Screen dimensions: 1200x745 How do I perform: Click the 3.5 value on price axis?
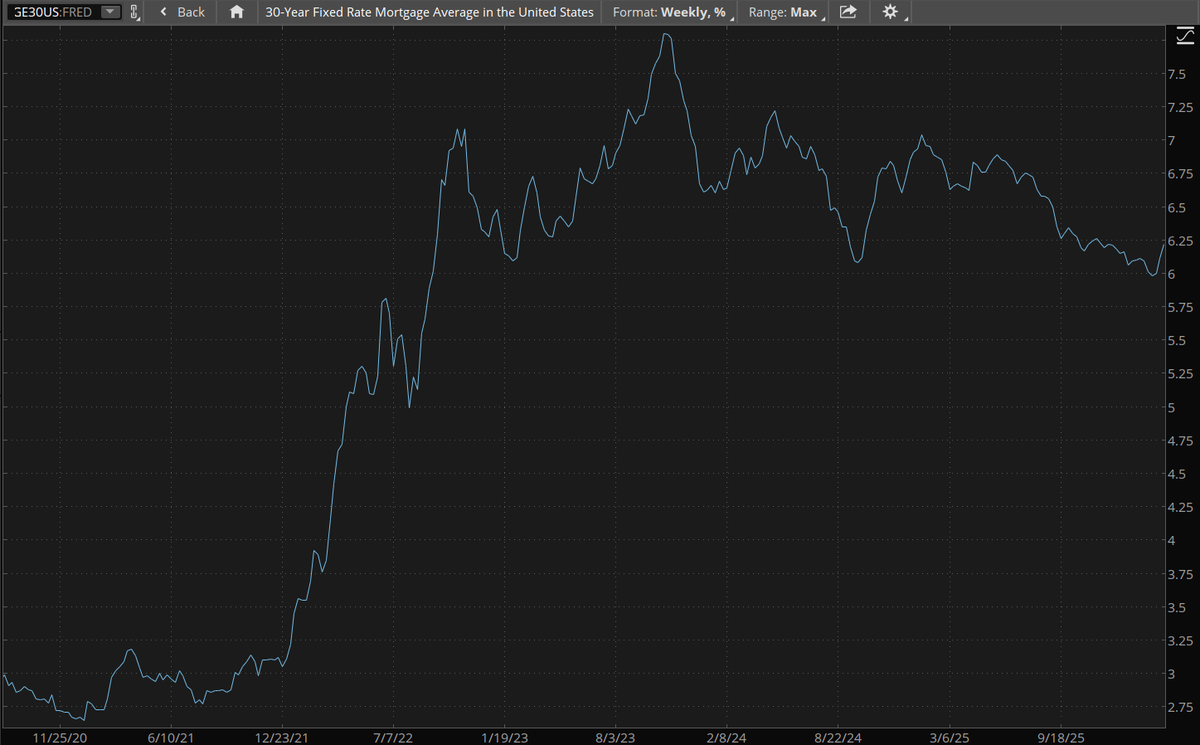[x=1176, y=607]
